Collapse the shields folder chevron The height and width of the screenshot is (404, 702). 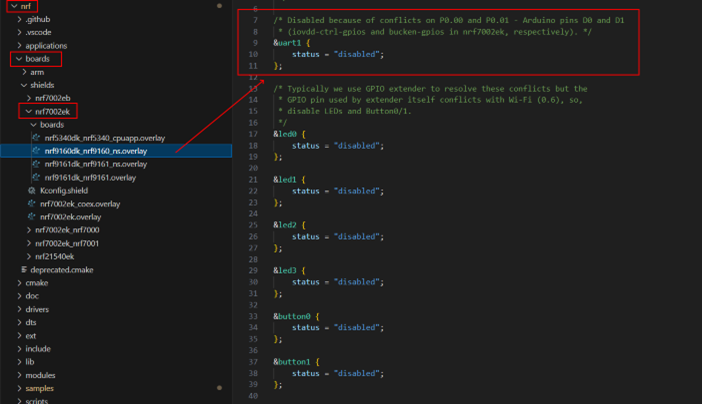tap(24, 85)
